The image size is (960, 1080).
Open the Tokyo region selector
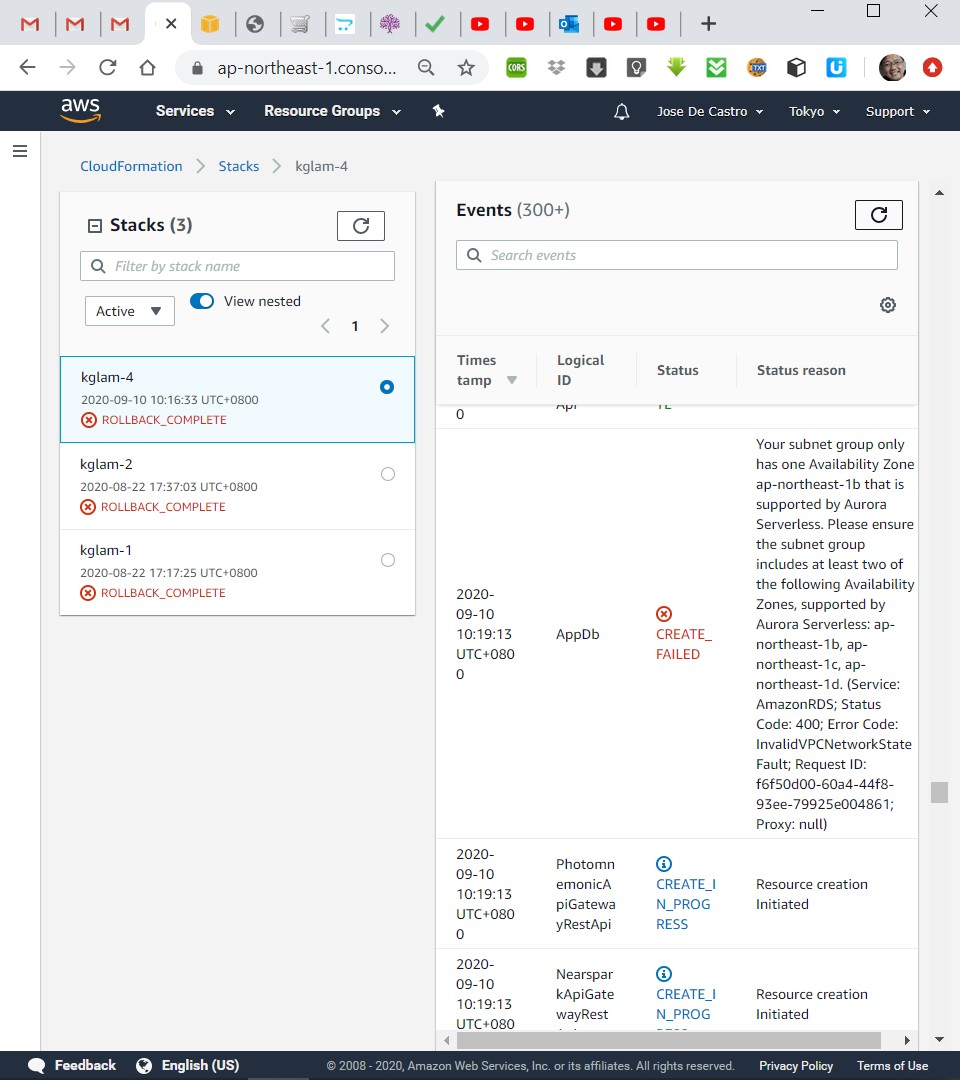[x=815, y=111]
